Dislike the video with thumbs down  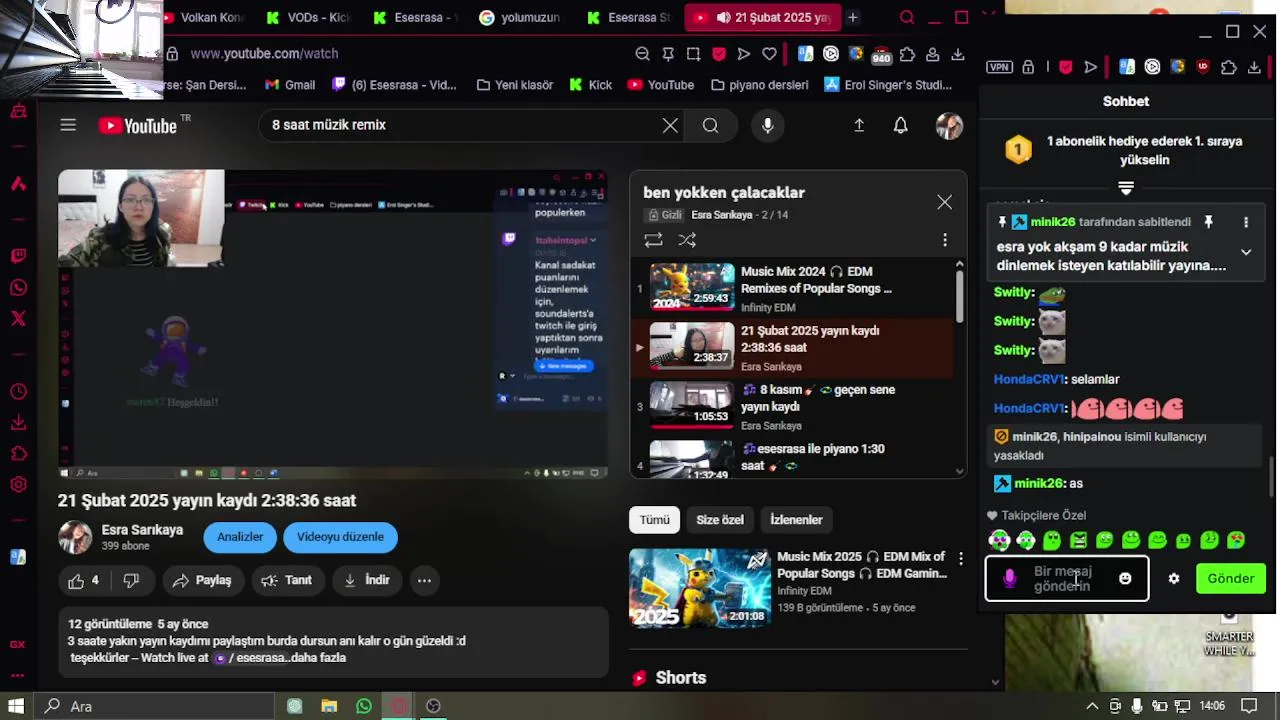[131, 580]
